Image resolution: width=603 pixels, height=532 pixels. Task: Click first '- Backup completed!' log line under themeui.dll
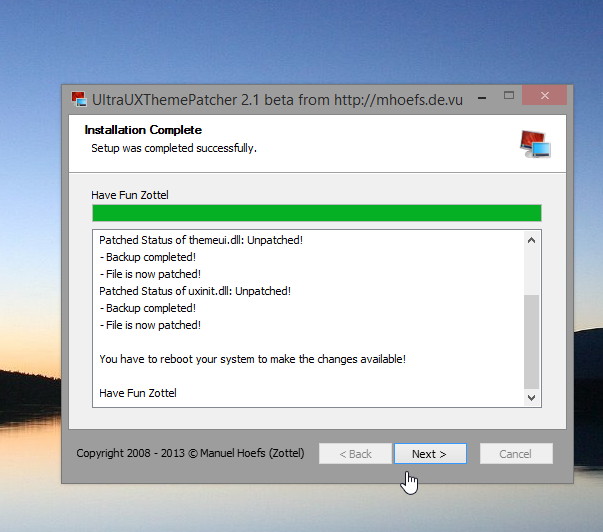[148, 257]
